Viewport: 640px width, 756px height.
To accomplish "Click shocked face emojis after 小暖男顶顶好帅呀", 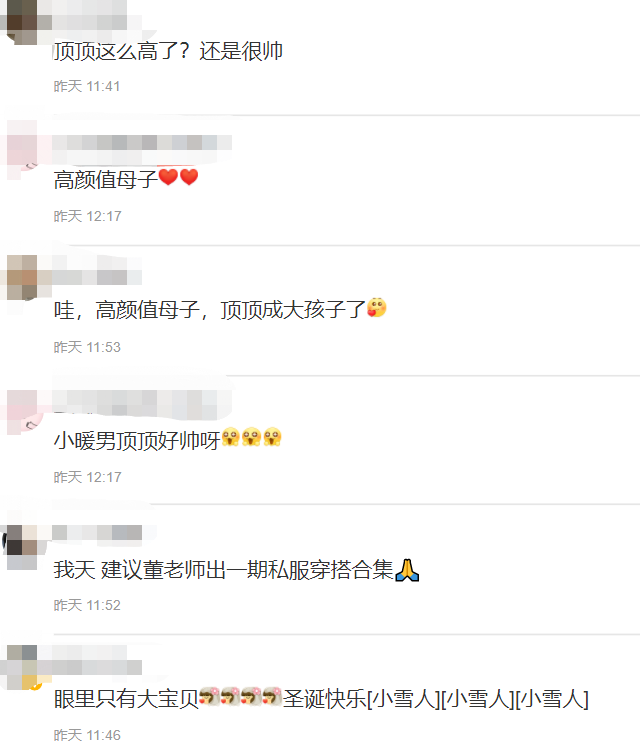I will tap(251, 437).
